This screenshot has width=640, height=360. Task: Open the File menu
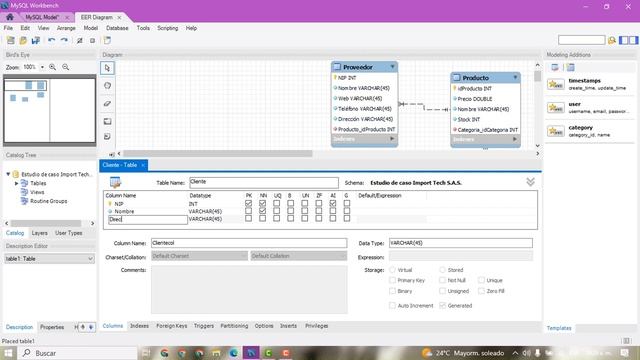click(8, 28)
